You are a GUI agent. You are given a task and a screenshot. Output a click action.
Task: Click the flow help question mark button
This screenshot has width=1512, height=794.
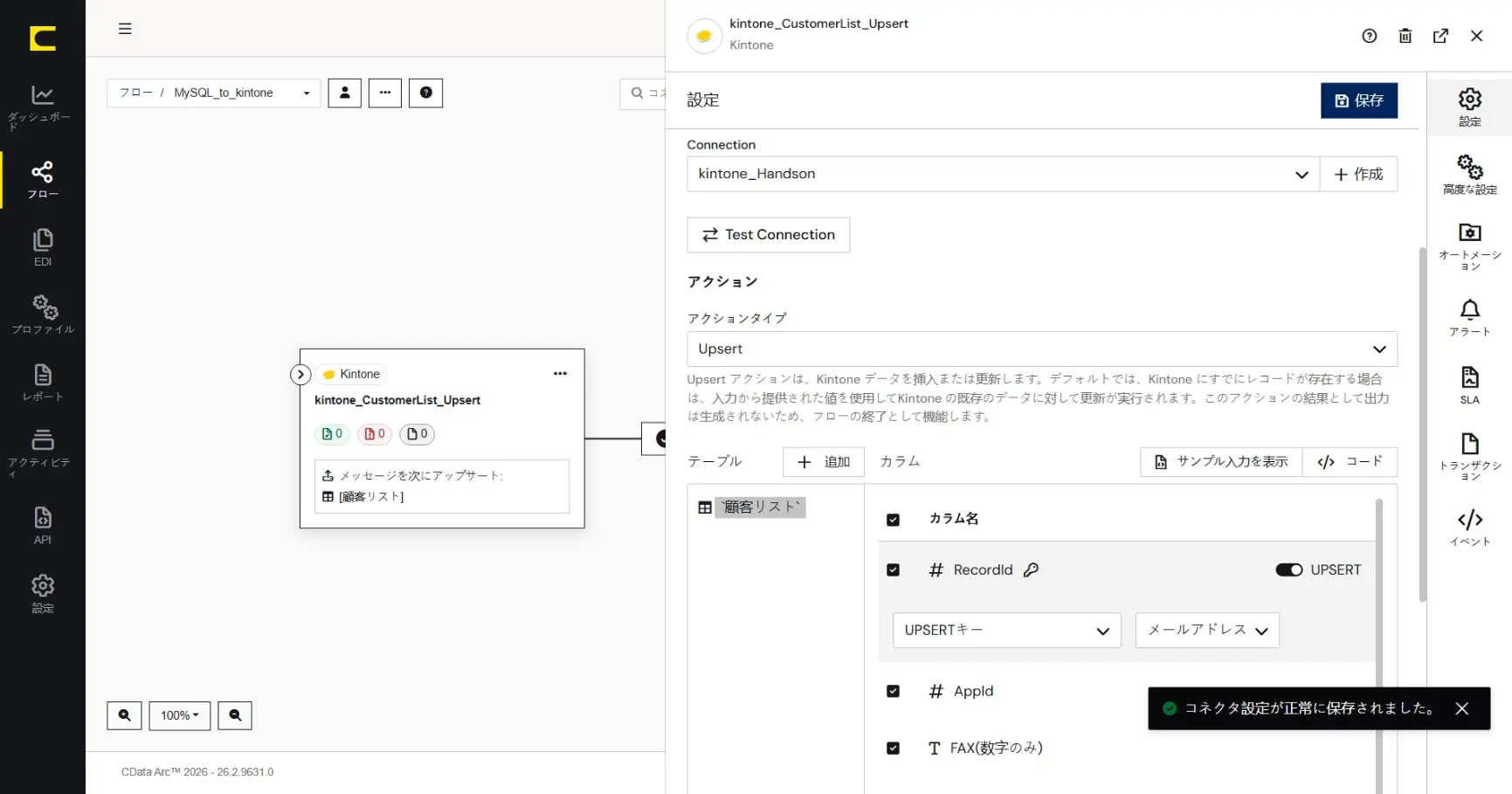coord(426,93)
